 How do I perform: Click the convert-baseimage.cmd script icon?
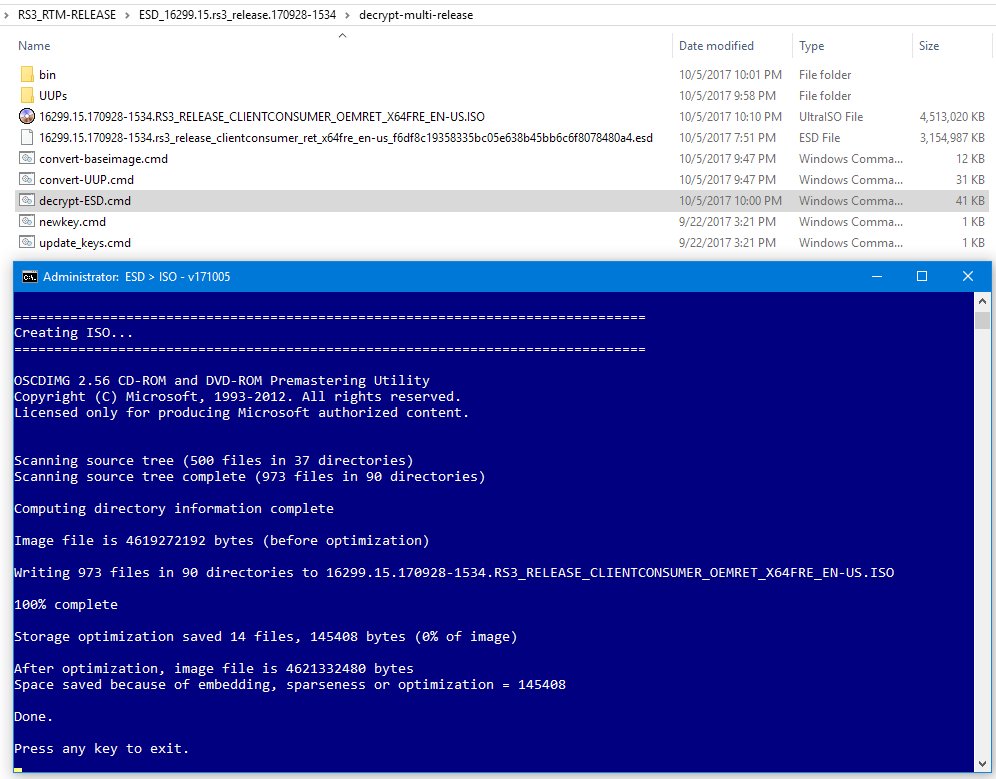pyautogui.click(x=27, y=158)
